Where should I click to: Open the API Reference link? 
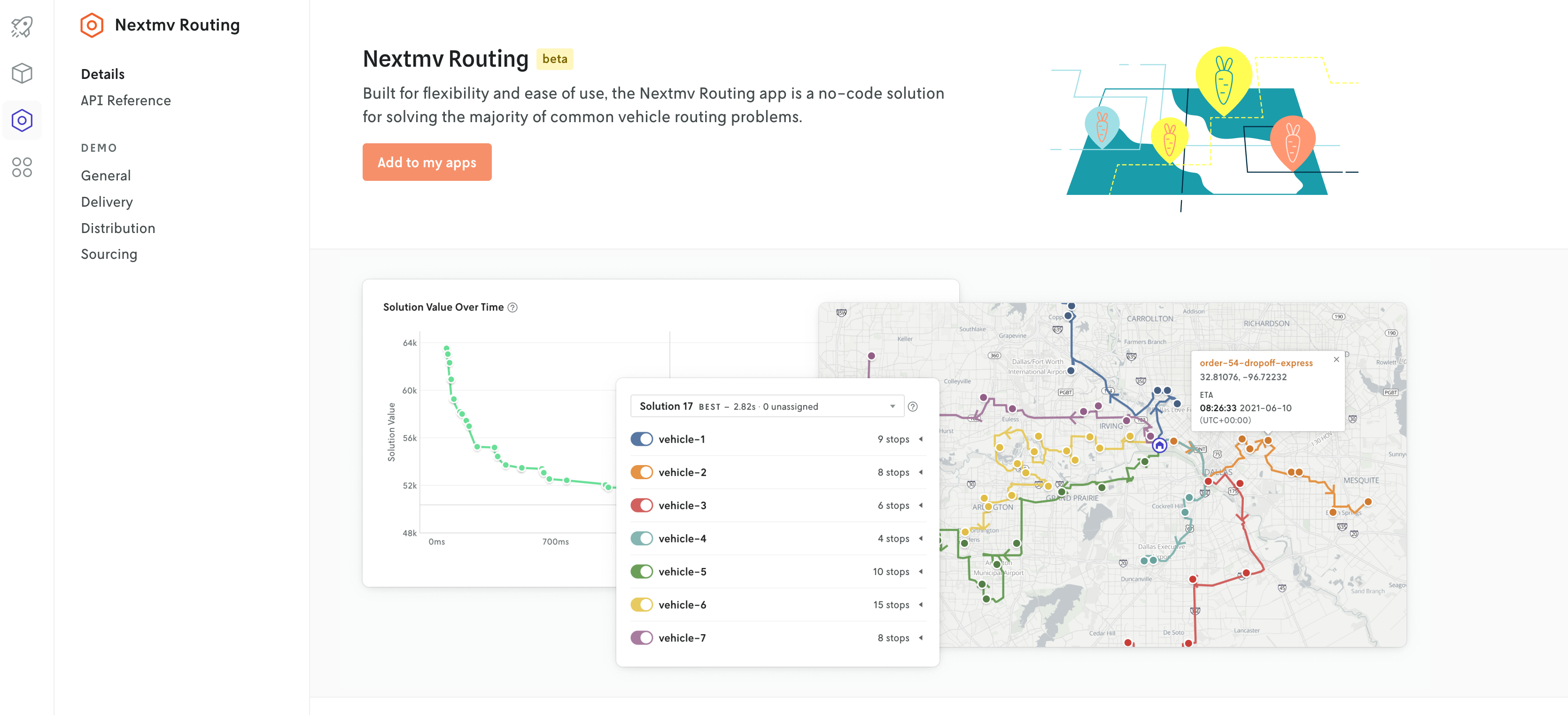tap(126, 100)
